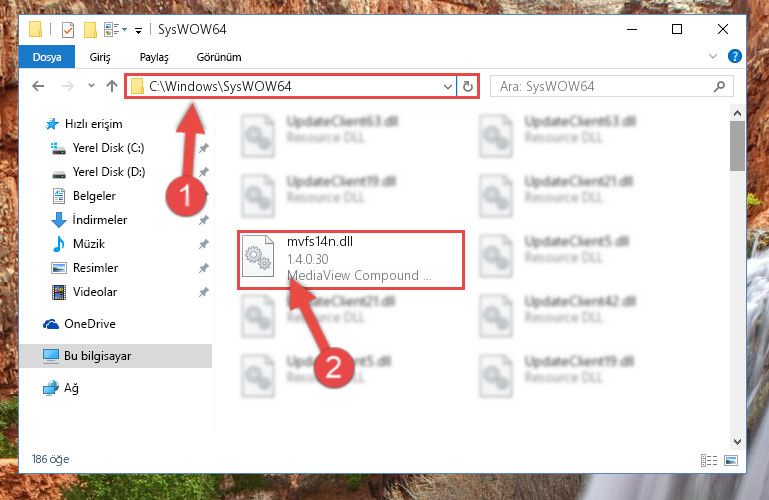Open the Dosya menu tab

tap(47, 57)
